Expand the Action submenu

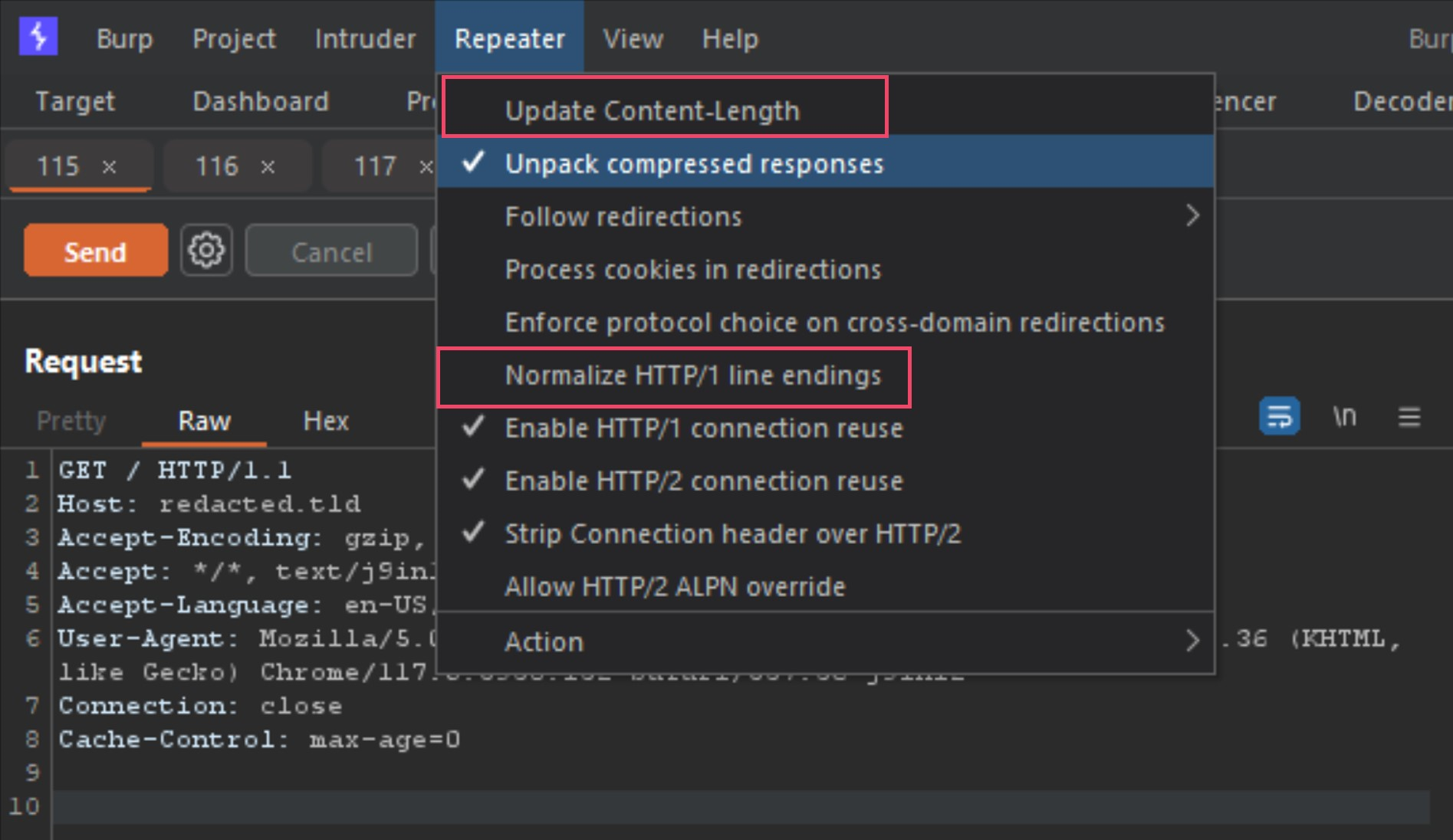click(826, 641)
